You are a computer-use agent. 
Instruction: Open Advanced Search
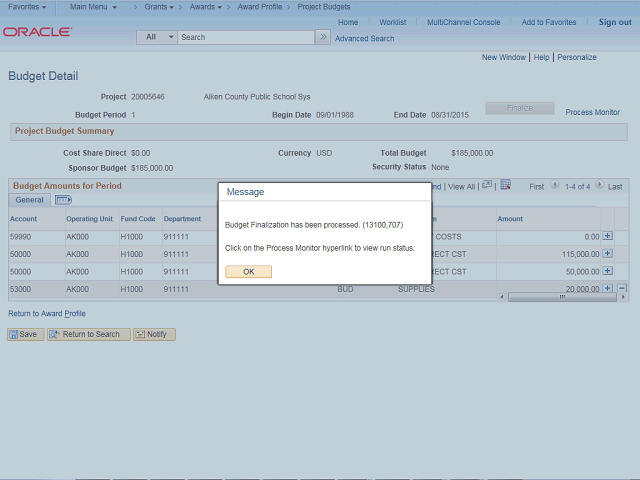364,38
